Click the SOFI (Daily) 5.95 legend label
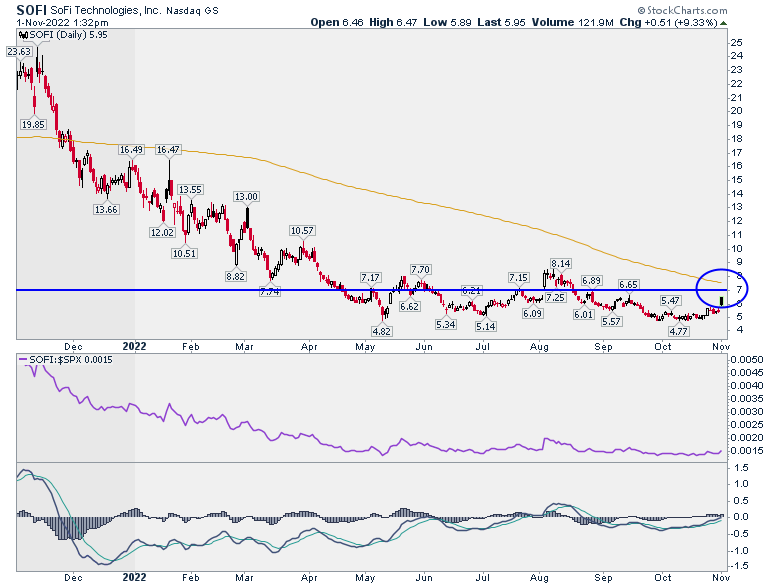 (68, 35)
